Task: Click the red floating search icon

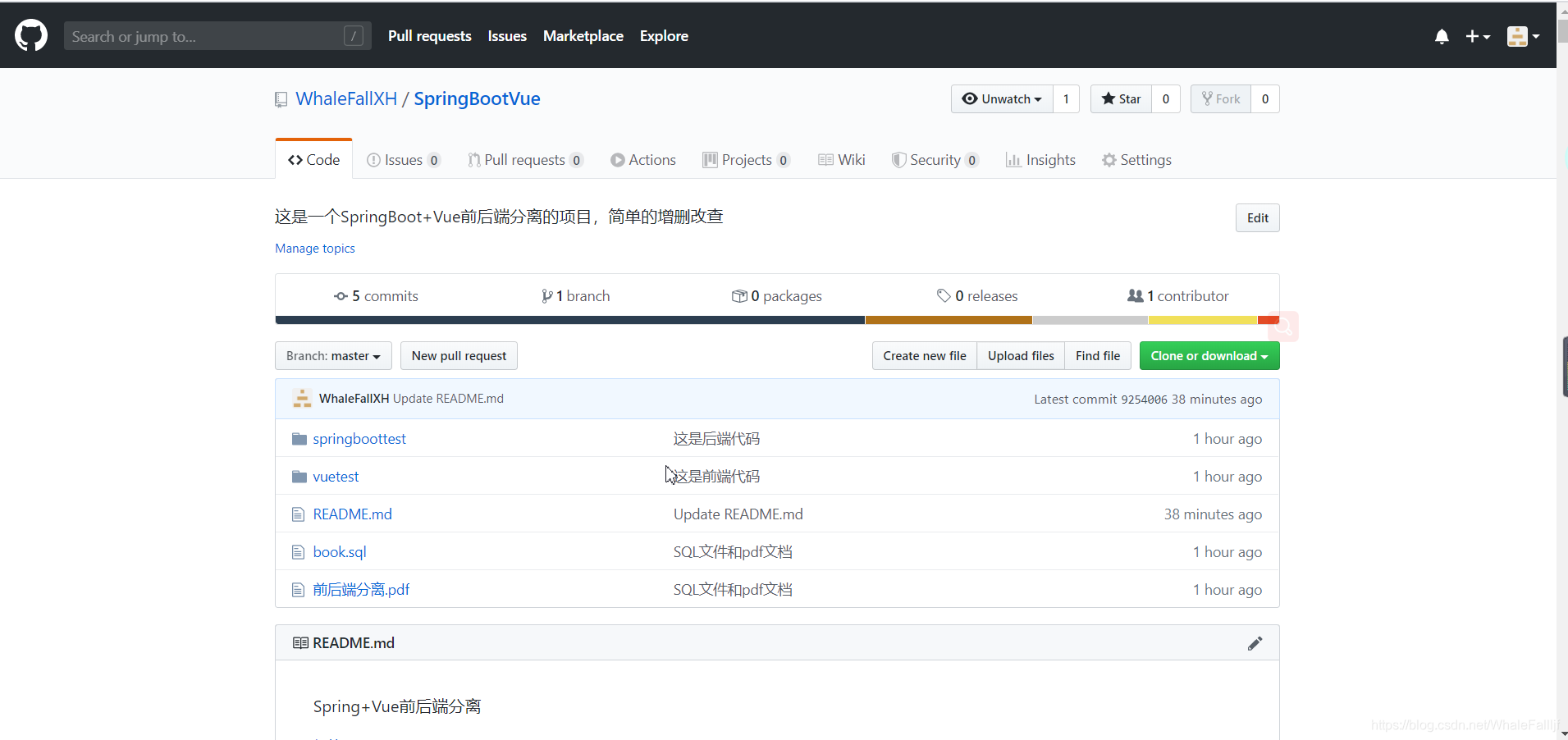Action: 1283,327
